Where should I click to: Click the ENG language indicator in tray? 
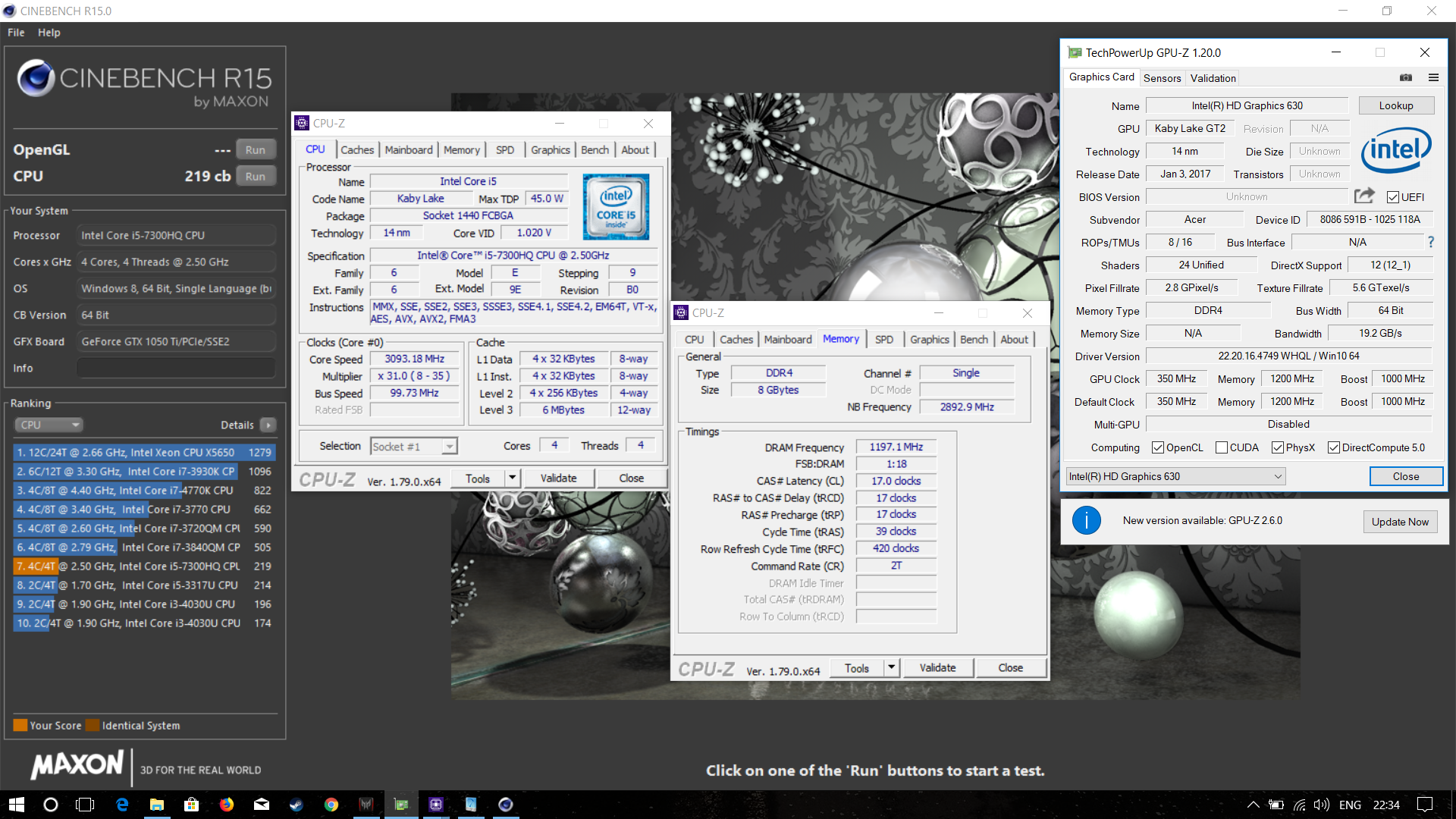1350,805
